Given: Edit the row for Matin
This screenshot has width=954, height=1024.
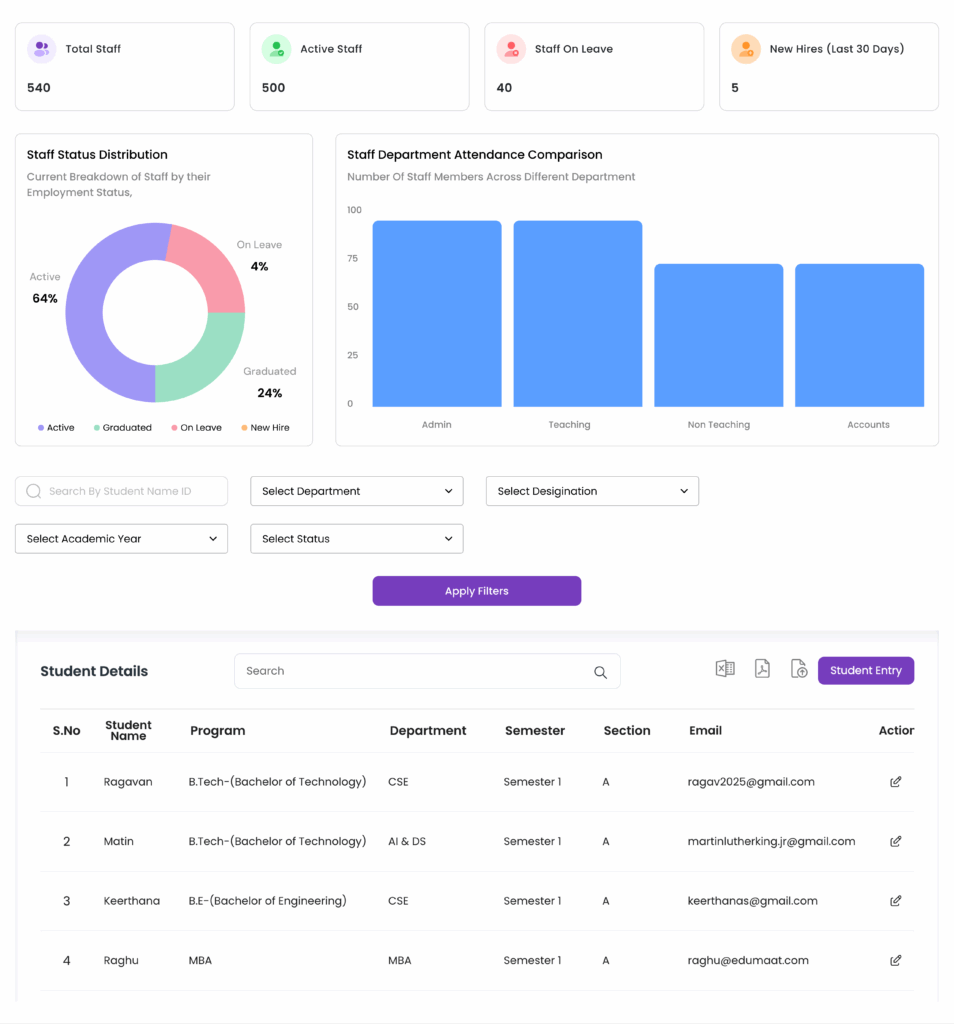Looking at the screenshot, I should (895, 841).
